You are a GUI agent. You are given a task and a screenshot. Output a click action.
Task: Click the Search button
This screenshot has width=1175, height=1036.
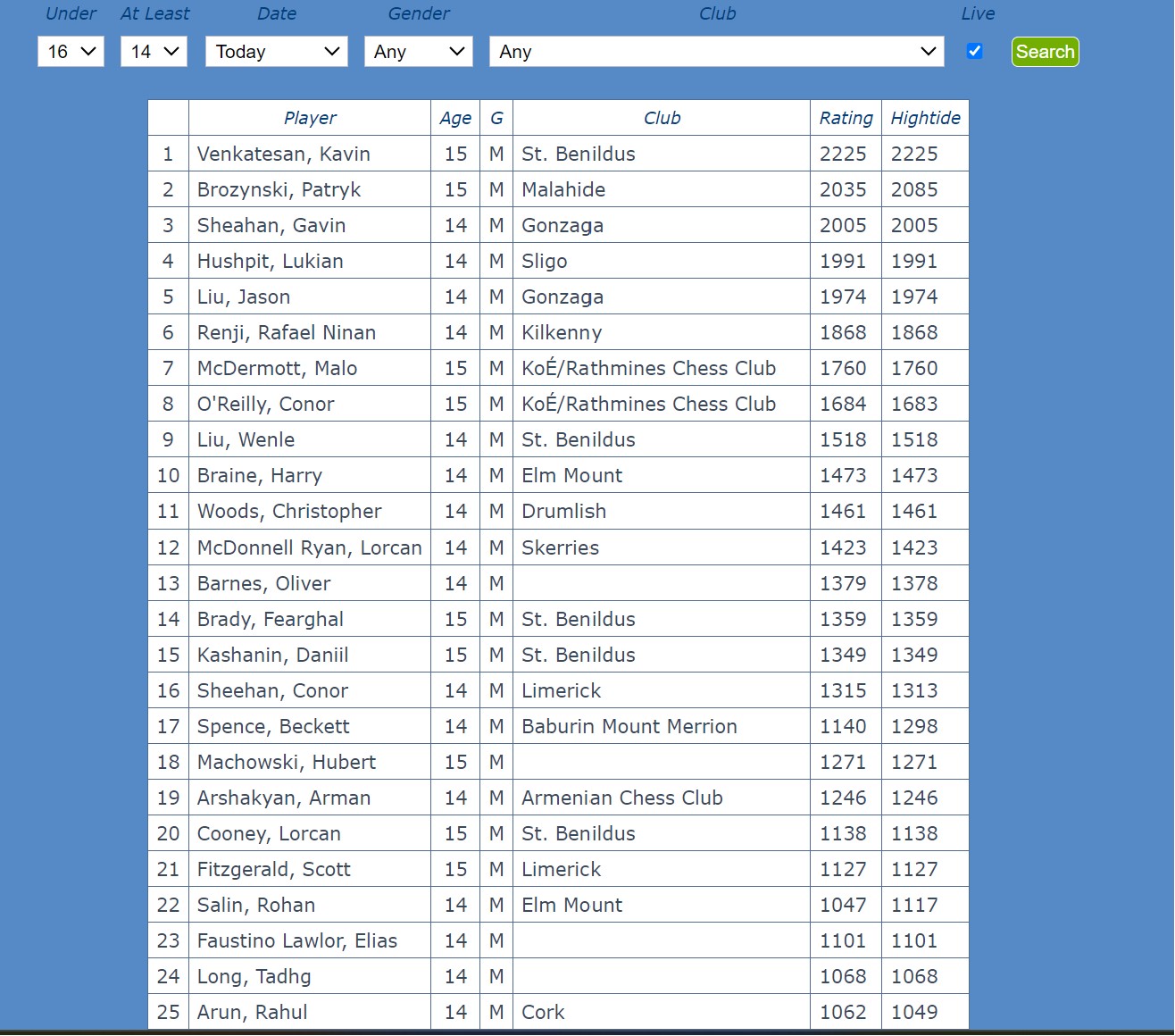pos(1044,52)
